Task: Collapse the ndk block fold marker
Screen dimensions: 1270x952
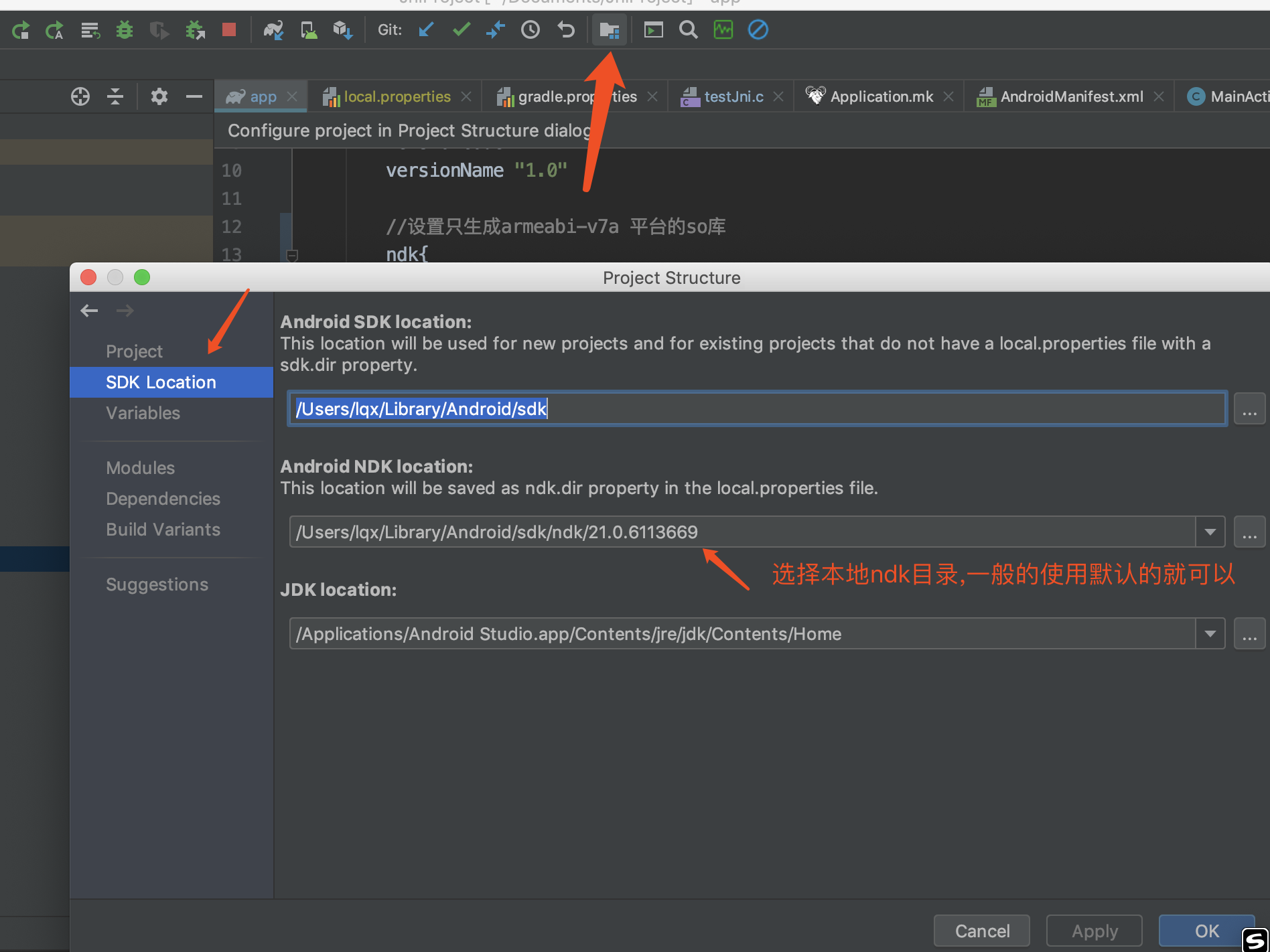Action: coord(292,255)
